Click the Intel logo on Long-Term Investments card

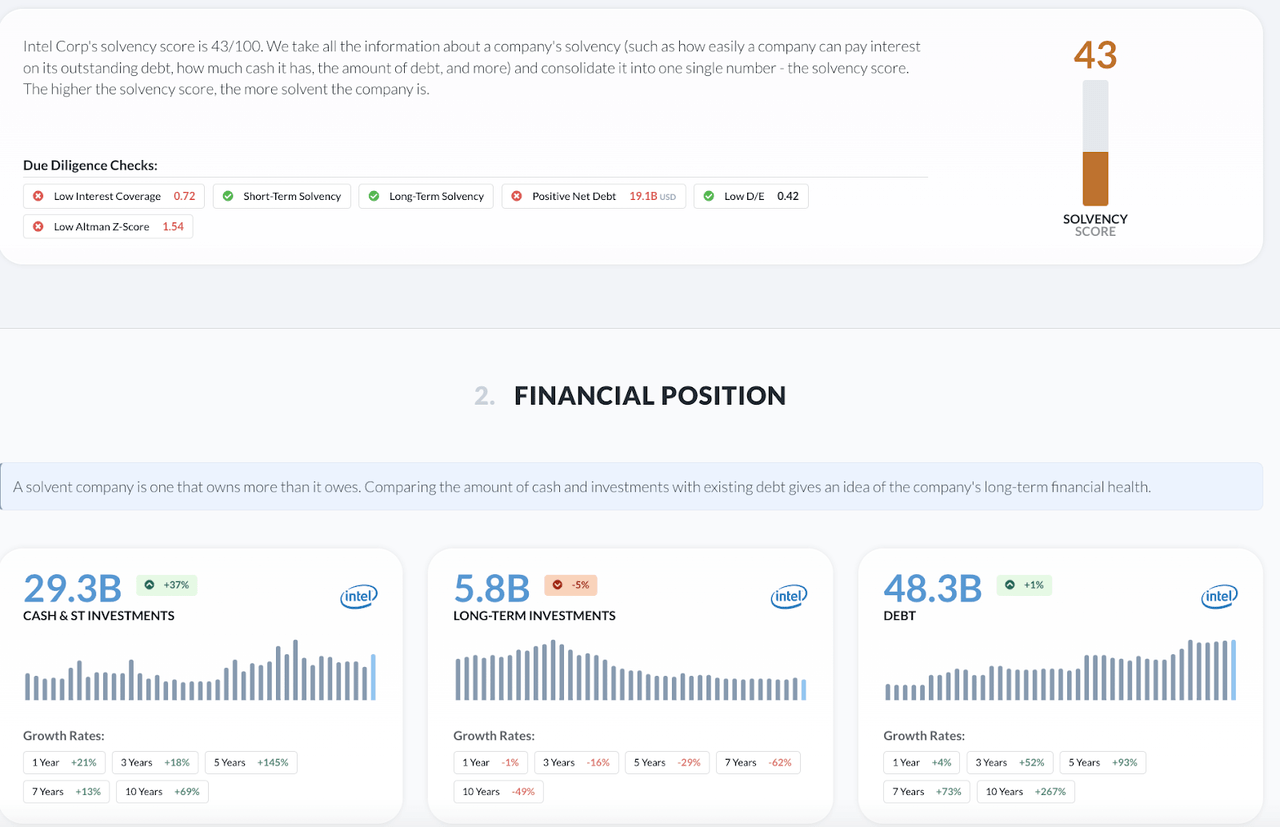pos(789,597)
